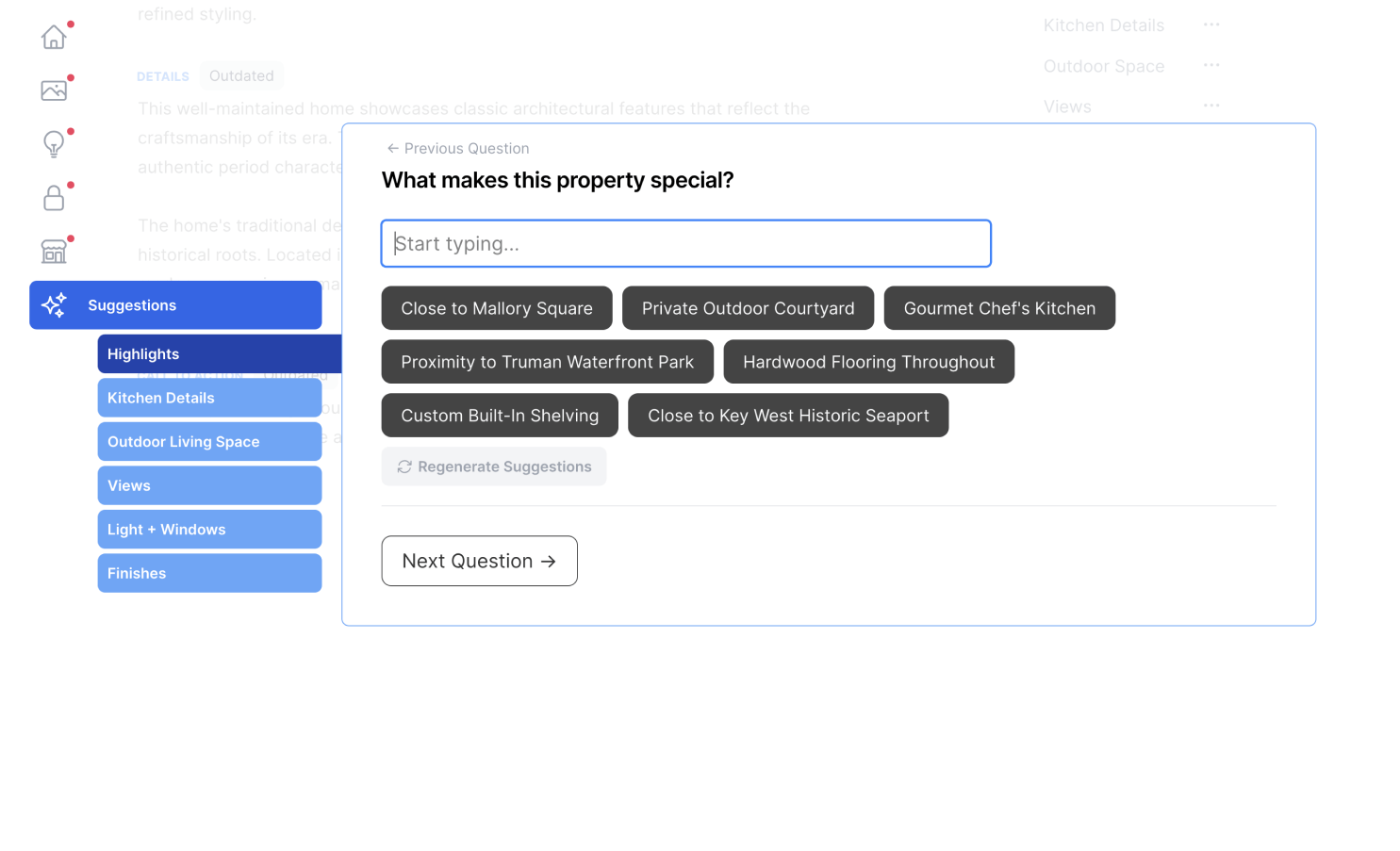Focus the 'Start typing...' text field
The width and height of the screenshot is (1400, 851).
[x=685, y=244]
